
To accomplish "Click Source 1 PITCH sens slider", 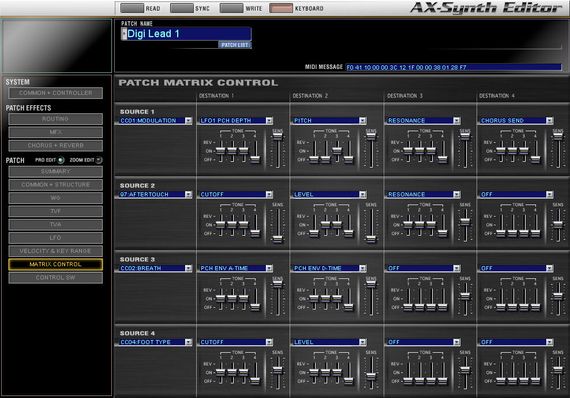I will click(371, 137).
